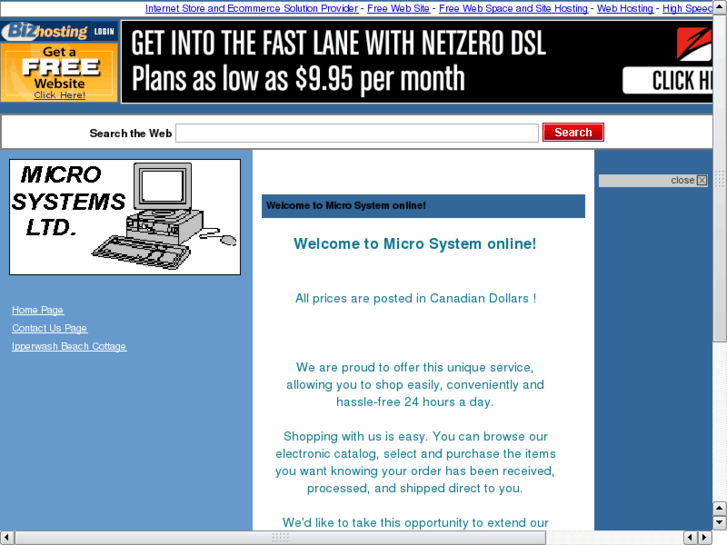This screenshot has height=545, width=727.
Task: Click the 'Welcome to Micro System online!' heading bar
Action: click(423, 206)
